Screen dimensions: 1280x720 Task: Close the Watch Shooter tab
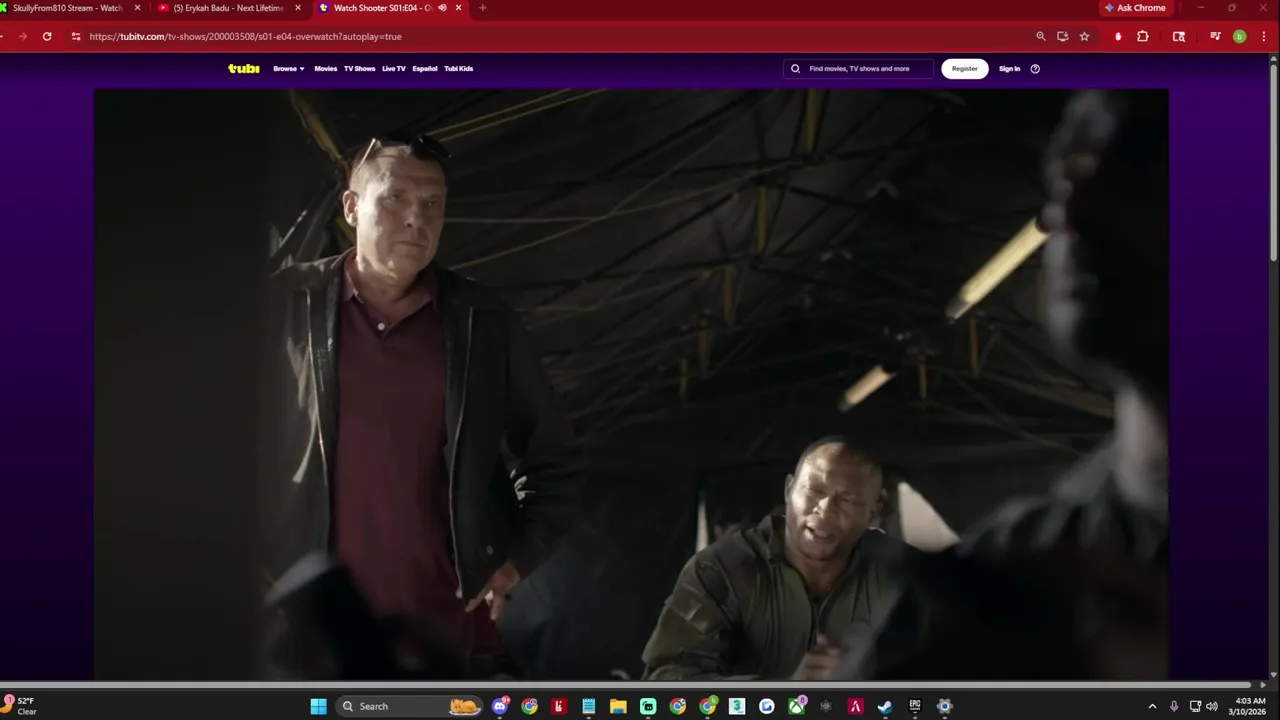459,8
